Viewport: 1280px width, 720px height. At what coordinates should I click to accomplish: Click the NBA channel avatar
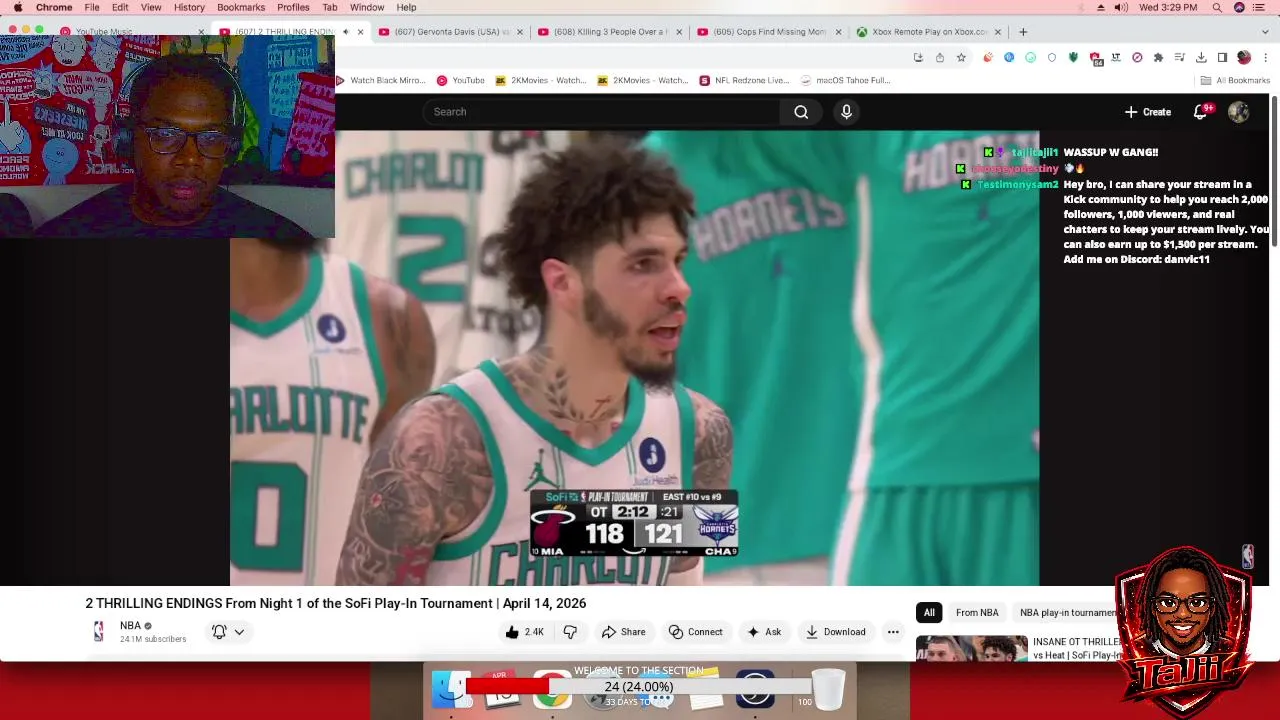coord(98,631)
